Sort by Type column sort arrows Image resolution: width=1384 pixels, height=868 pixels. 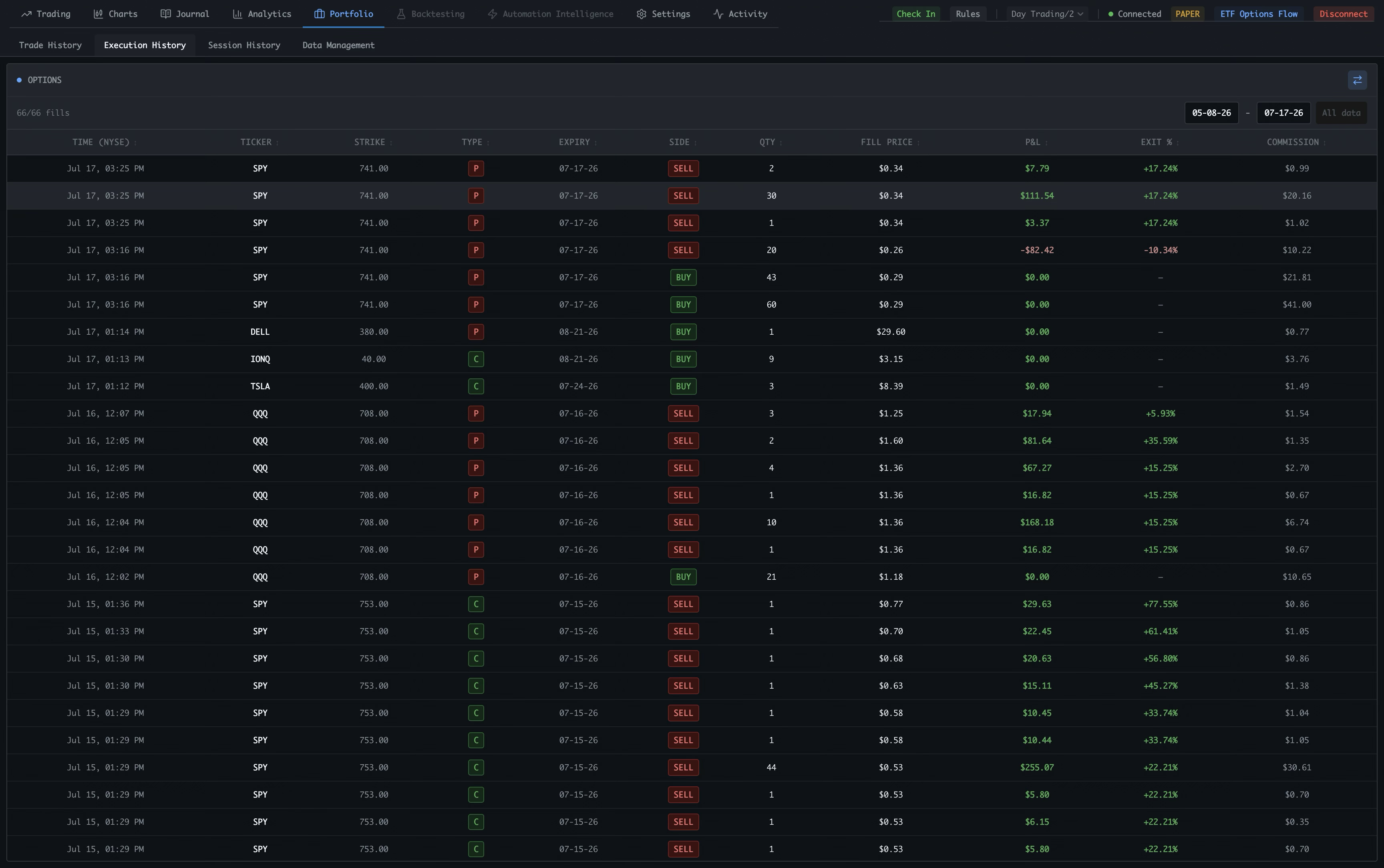pyautogui.click(x=488, y=143)
